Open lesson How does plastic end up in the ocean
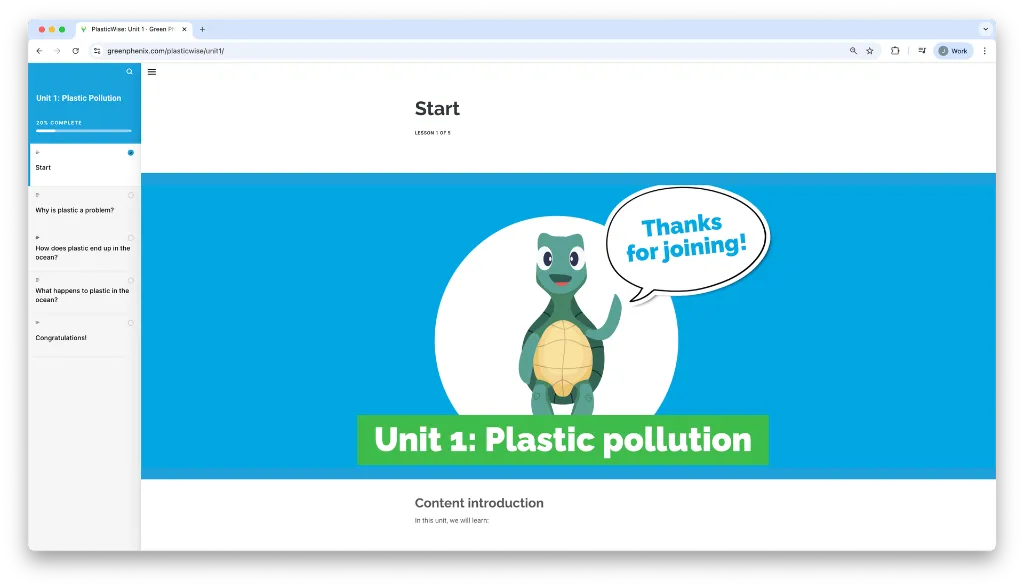Image resolution: width=1024 pixels, height=588 pixels. coord(82,253)
